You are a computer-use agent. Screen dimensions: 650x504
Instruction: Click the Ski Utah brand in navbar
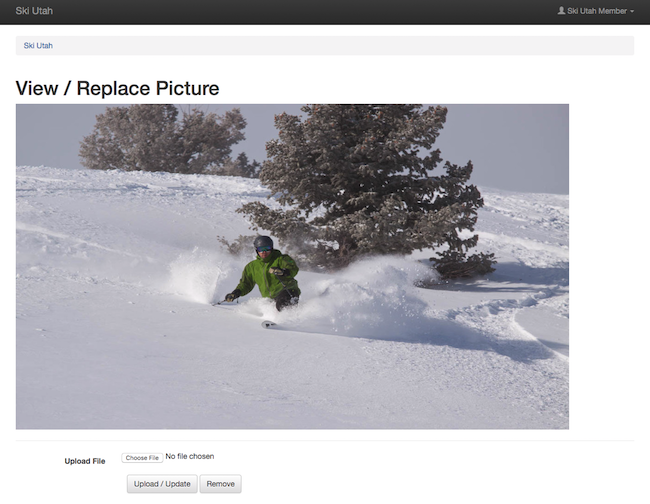click(x=34, y=11)
